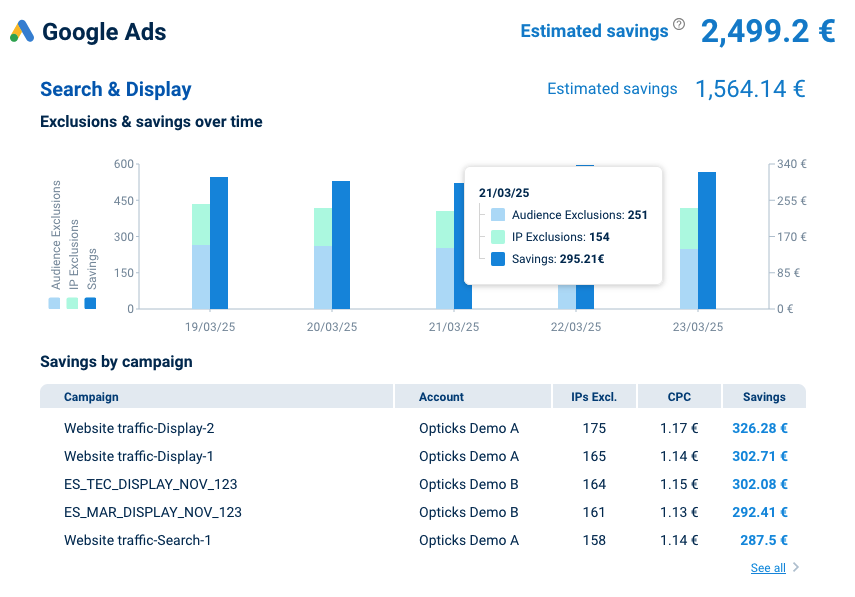Click the savings bar for 23/03/25
Image resolution: width=855 pixels, height=597 pixels.
pyautogui.click(x=707, y=240)
